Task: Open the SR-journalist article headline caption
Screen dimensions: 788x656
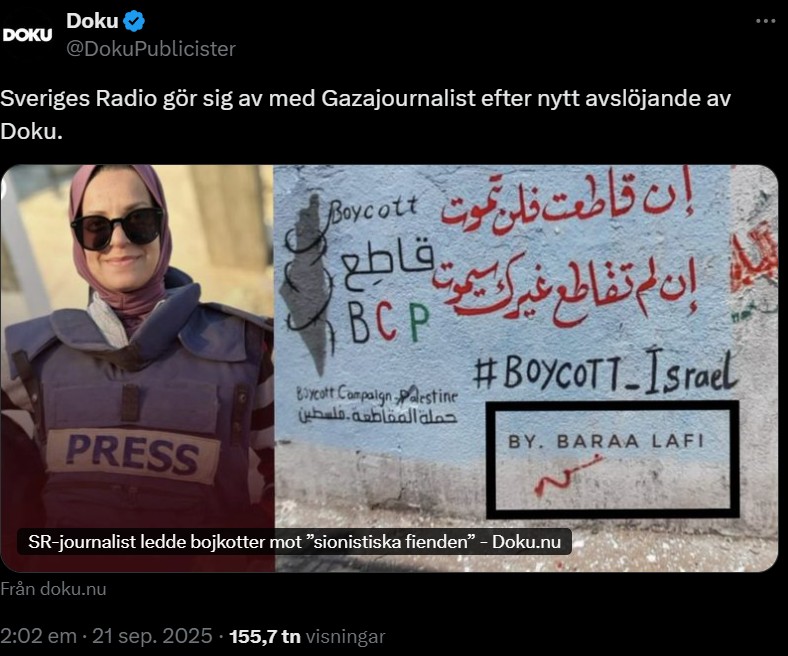Action: click(294, 542)
